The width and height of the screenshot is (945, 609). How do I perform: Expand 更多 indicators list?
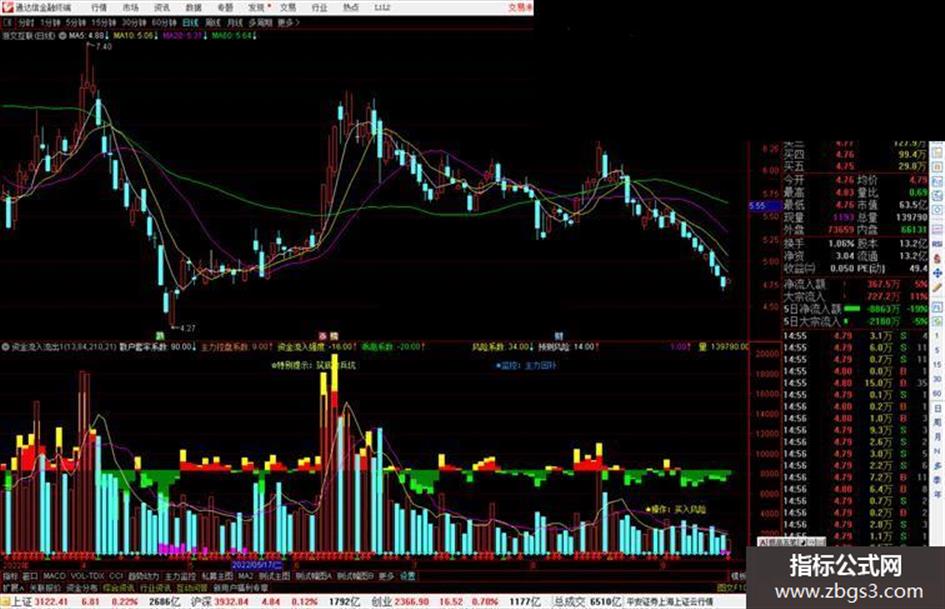tap(386, 576)
